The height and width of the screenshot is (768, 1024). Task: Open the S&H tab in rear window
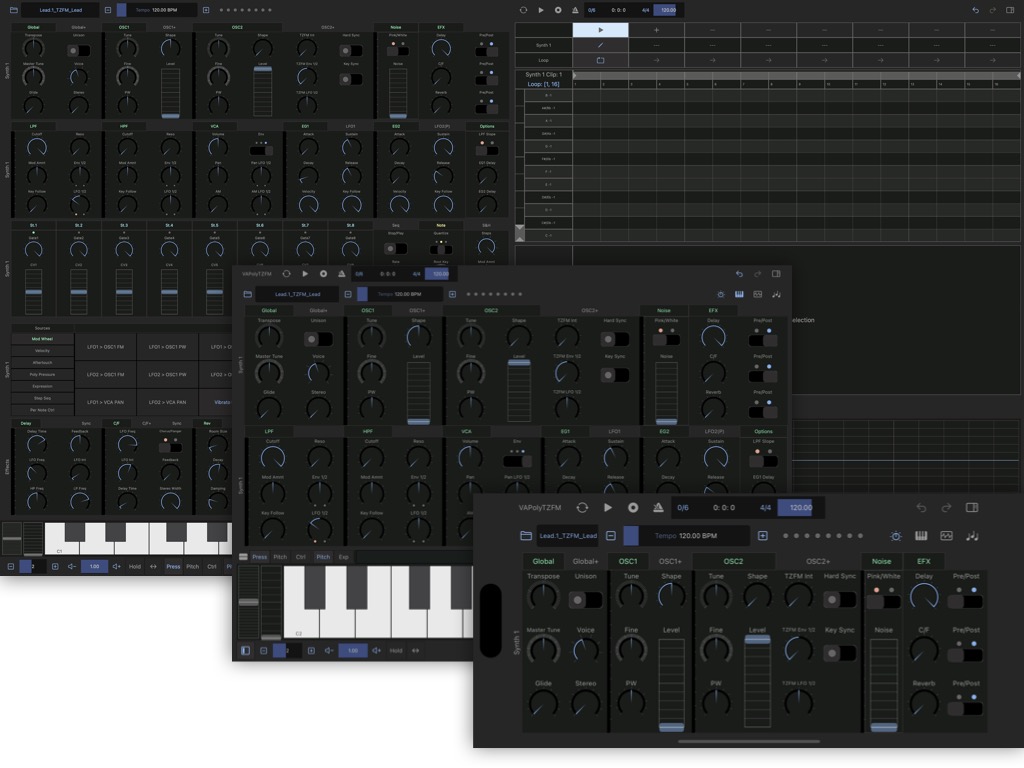(487, 225)
